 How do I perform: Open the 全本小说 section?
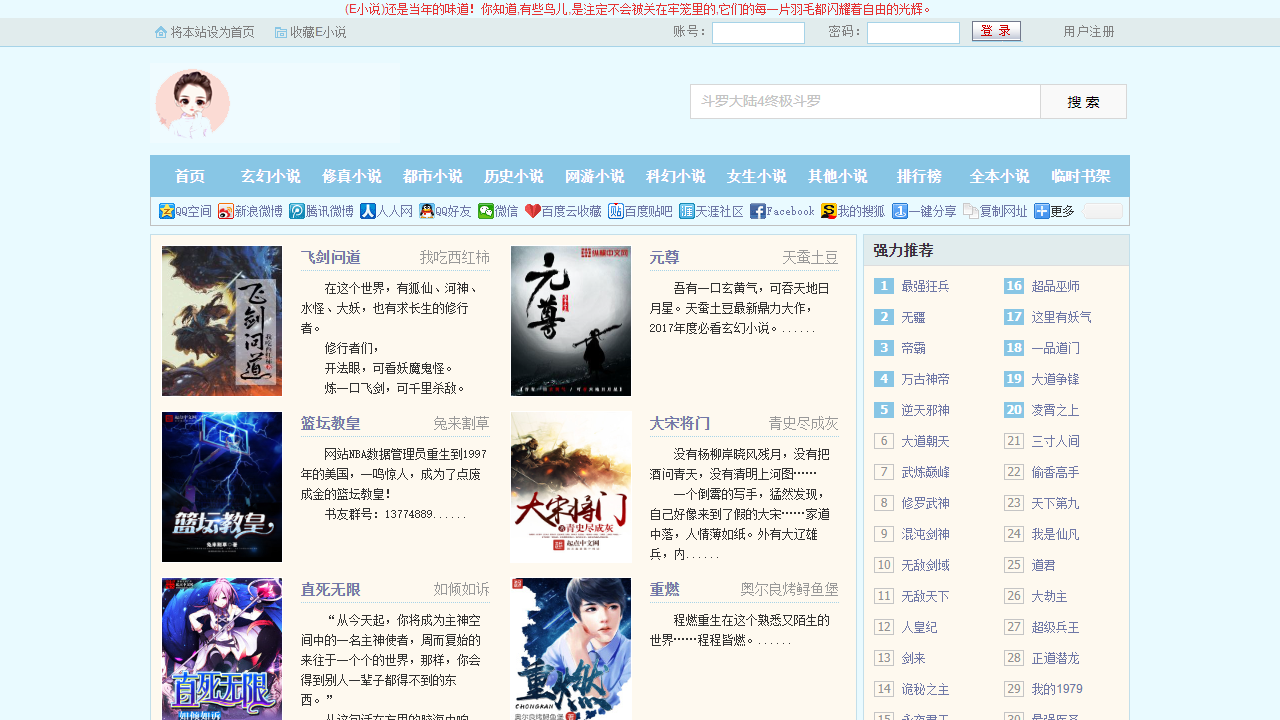1000,176
